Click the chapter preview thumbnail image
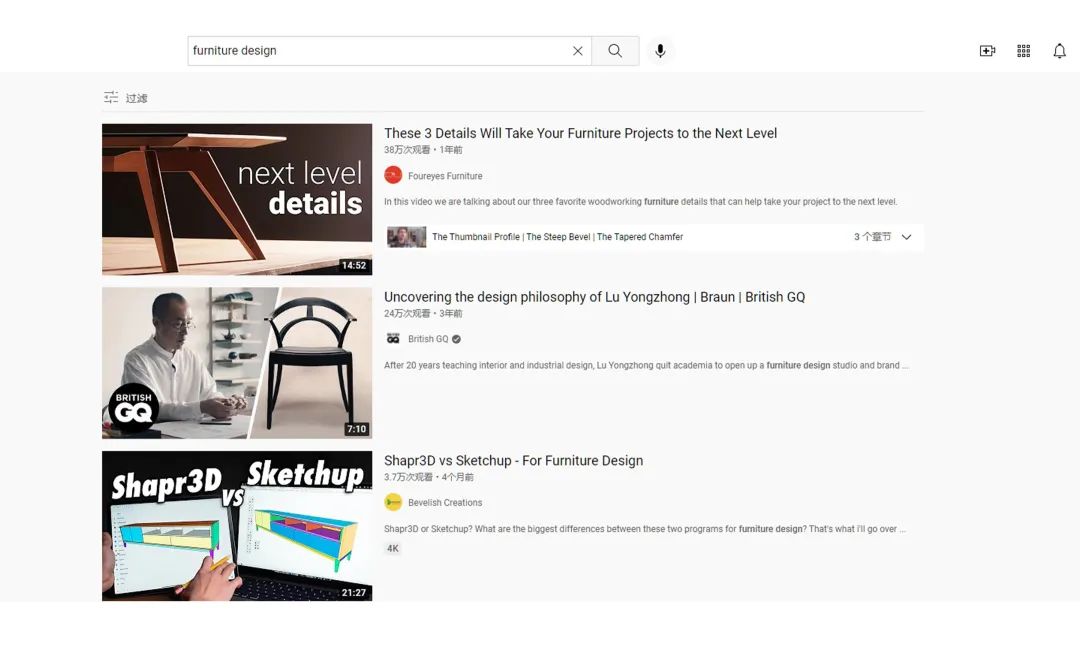The height and width of the screenshot is (648, 1080). coord(406,237)
